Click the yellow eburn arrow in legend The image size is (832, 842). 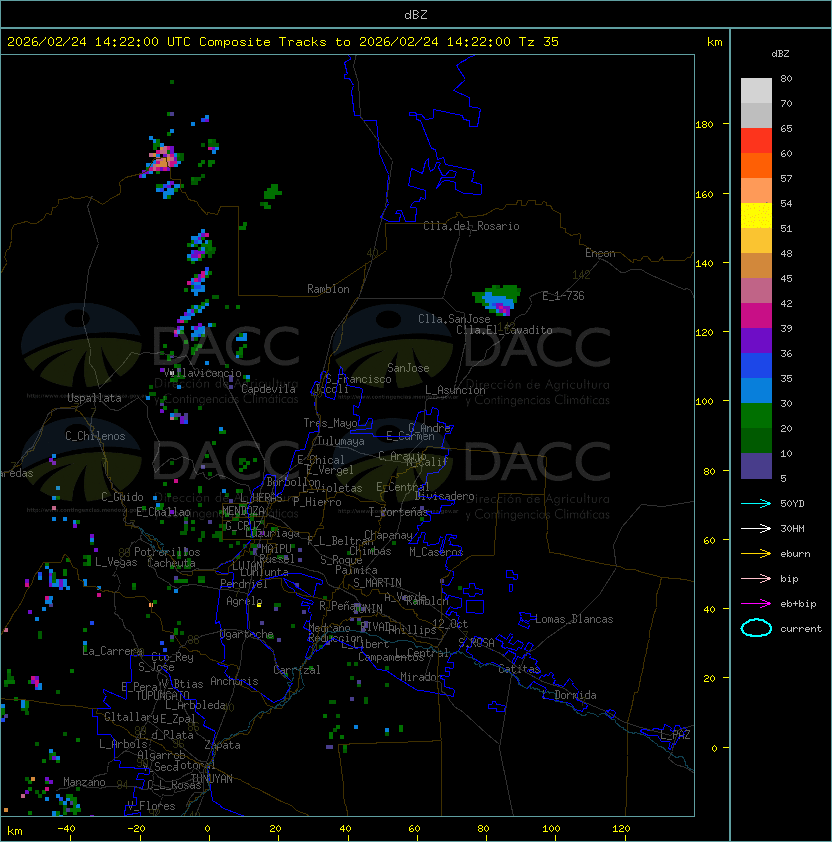pyautogui.click(x=756, y=554)
